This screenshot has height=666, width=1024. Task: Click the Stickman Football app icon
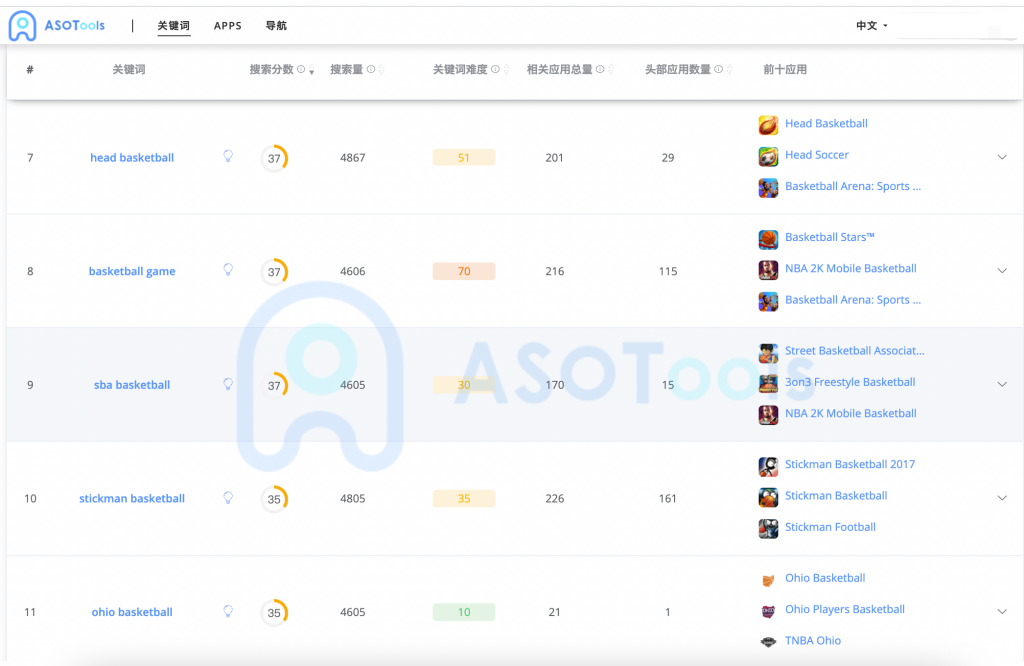(x=768, y=529)
